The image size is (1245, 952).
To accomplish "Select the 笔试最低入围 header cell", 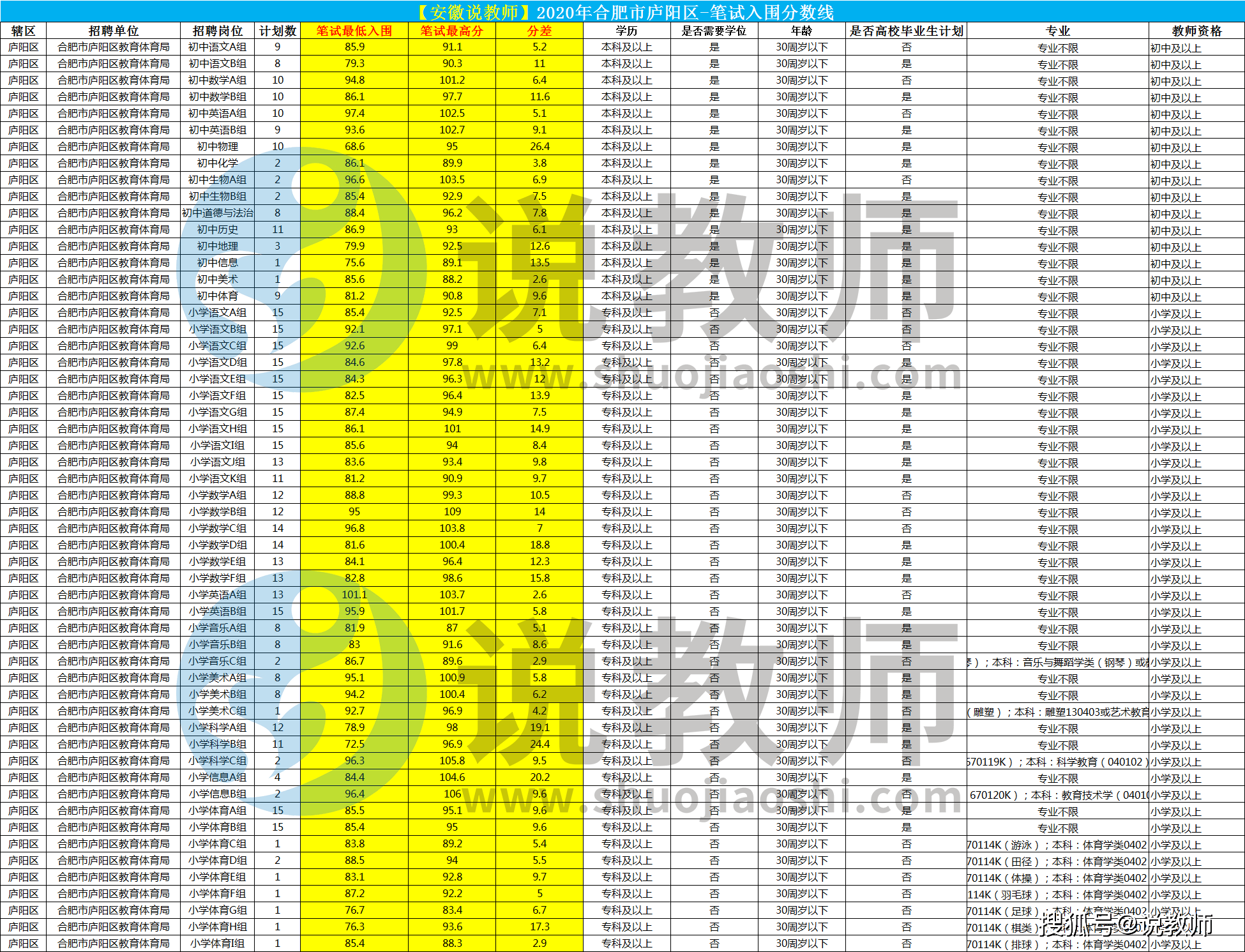I will coord(354,31).
